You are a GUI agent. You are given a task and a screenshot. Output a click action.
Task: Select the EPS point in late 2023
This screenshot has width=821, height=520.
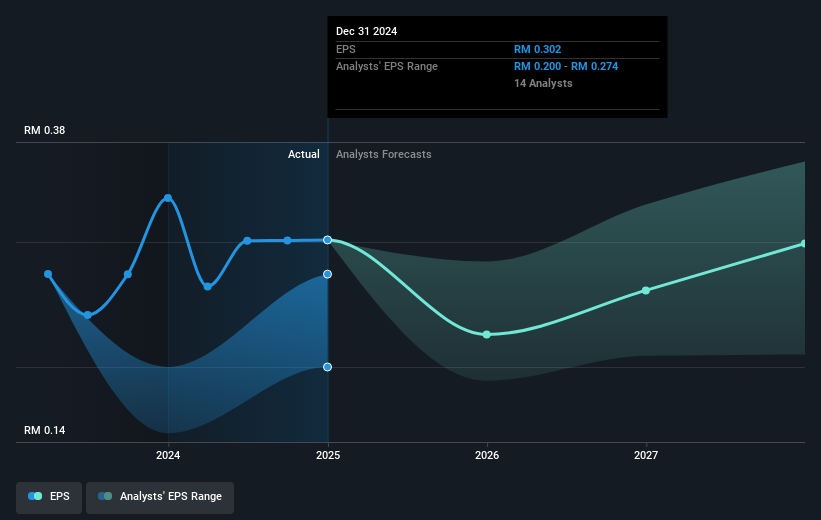128,274
